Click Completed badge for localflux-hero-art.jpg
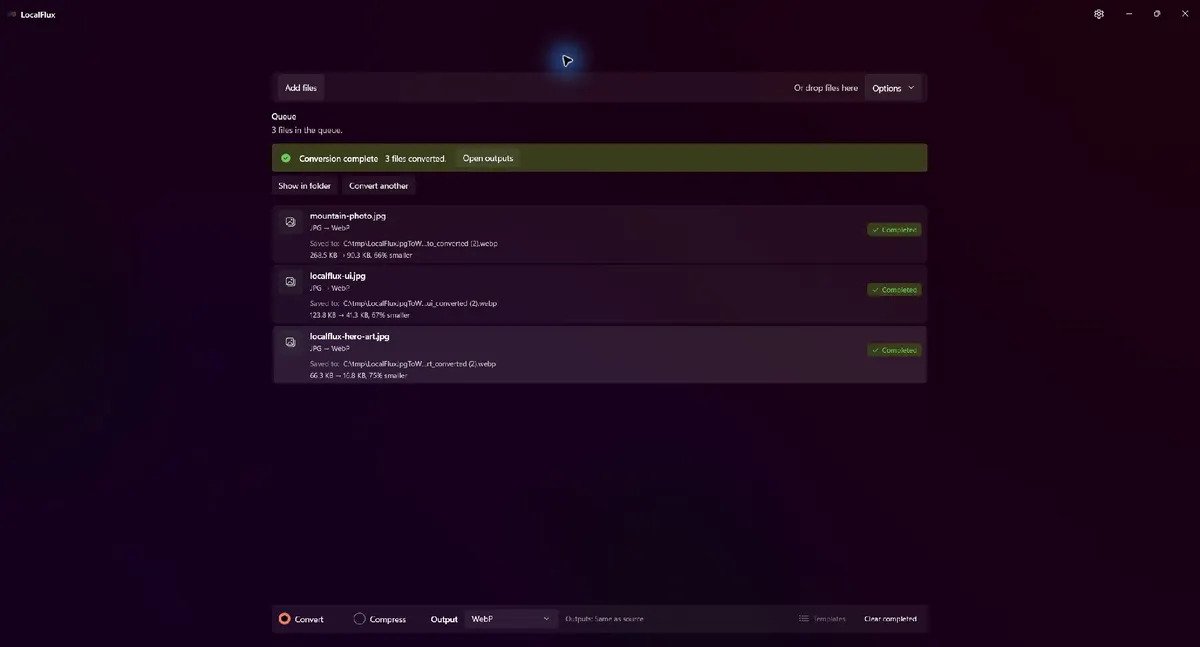The width and height of the screenshot is (1200, 647). (894, 350)
